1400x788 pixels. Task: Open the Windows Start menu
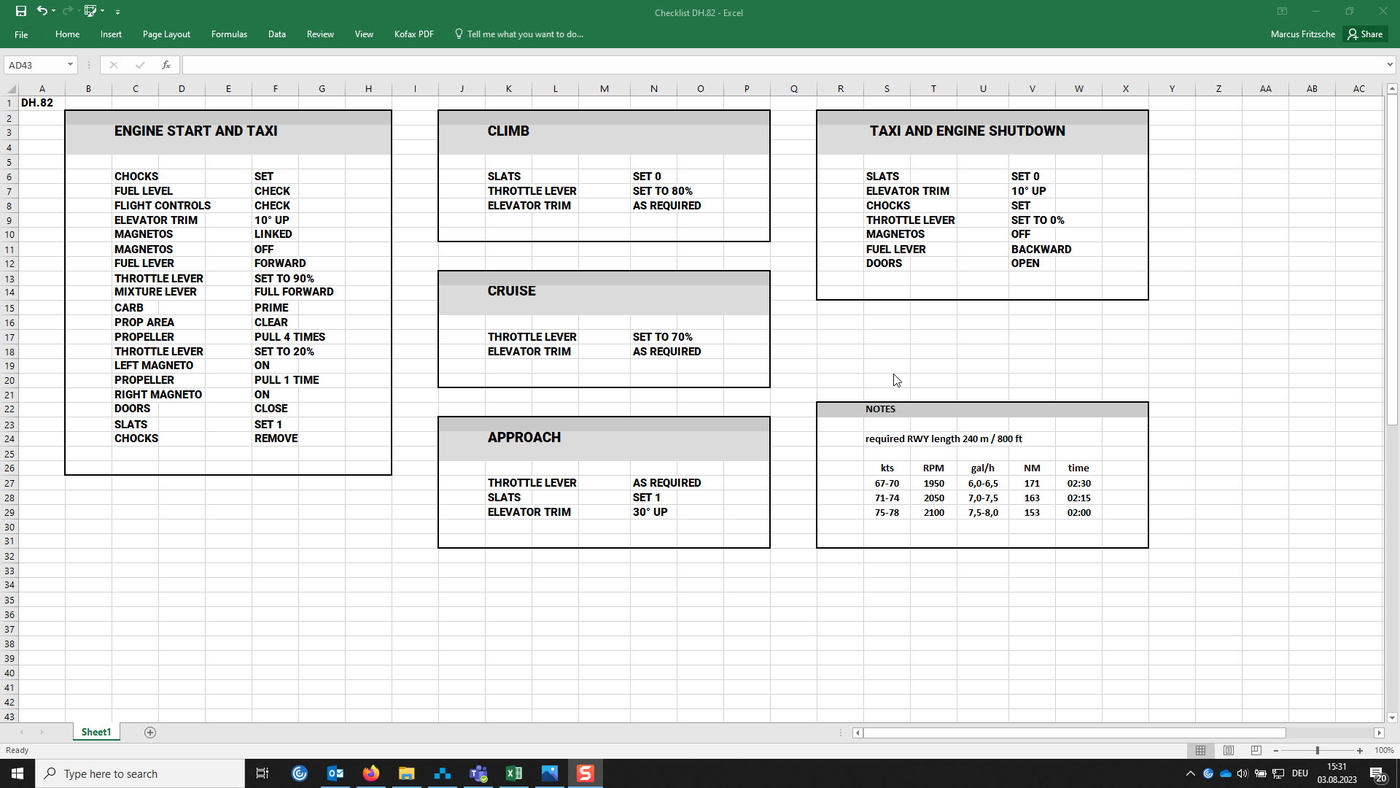tap(17, 773)
